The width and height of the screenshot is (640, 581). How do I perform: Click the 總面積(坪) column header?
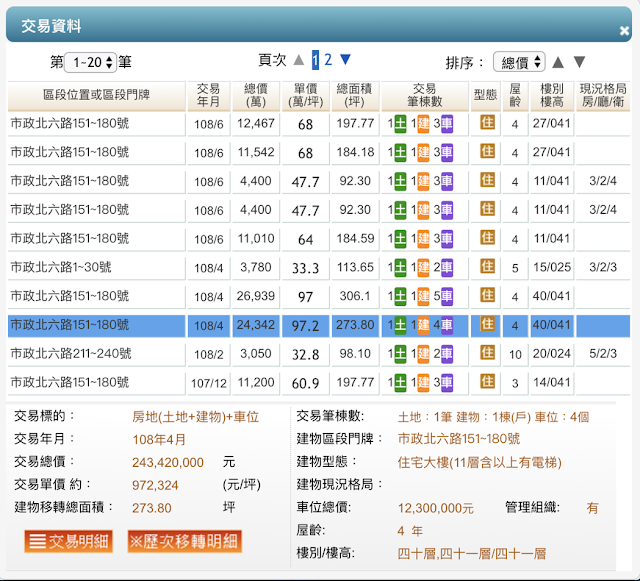(x=355, y=96)
